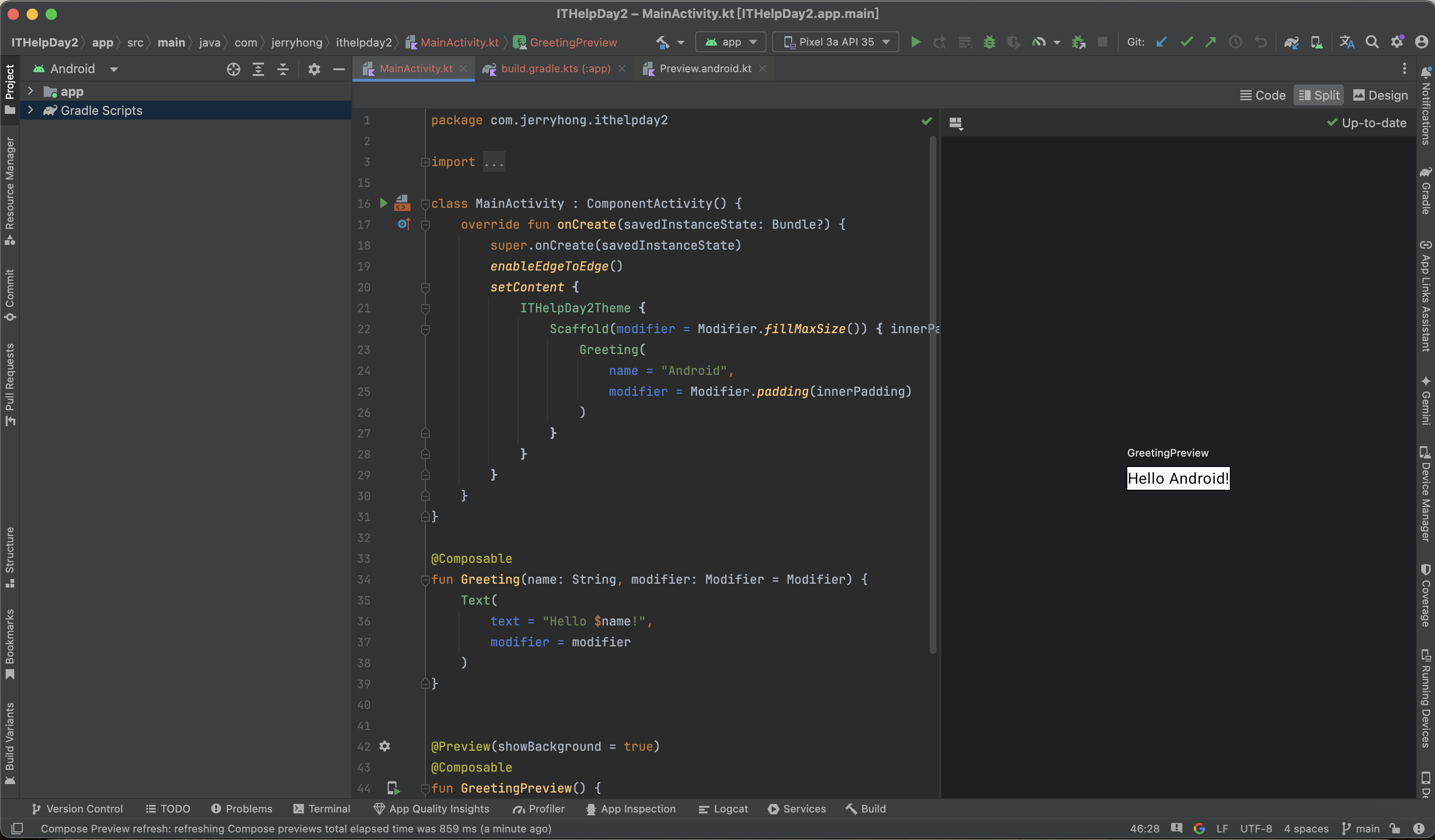Image resolution: width=1435 pixels, height=840 pixels.
Task: Click the translate icon in the toolbar
Action: pos(1347,42)
